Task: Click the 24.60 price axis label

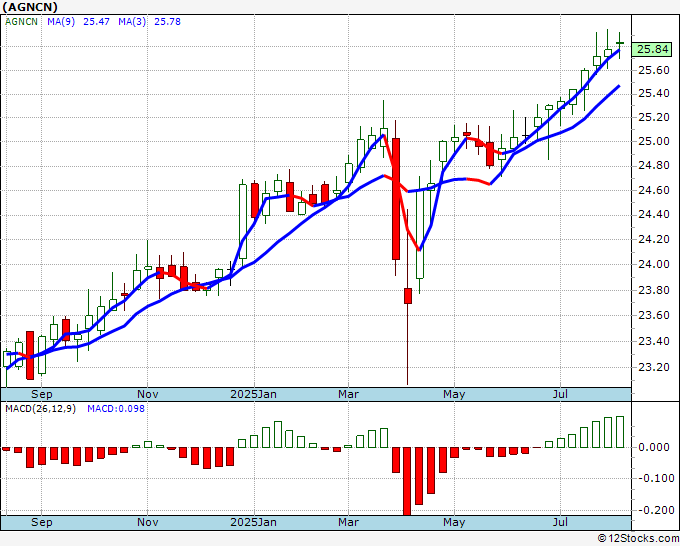Action: [654, 190]
